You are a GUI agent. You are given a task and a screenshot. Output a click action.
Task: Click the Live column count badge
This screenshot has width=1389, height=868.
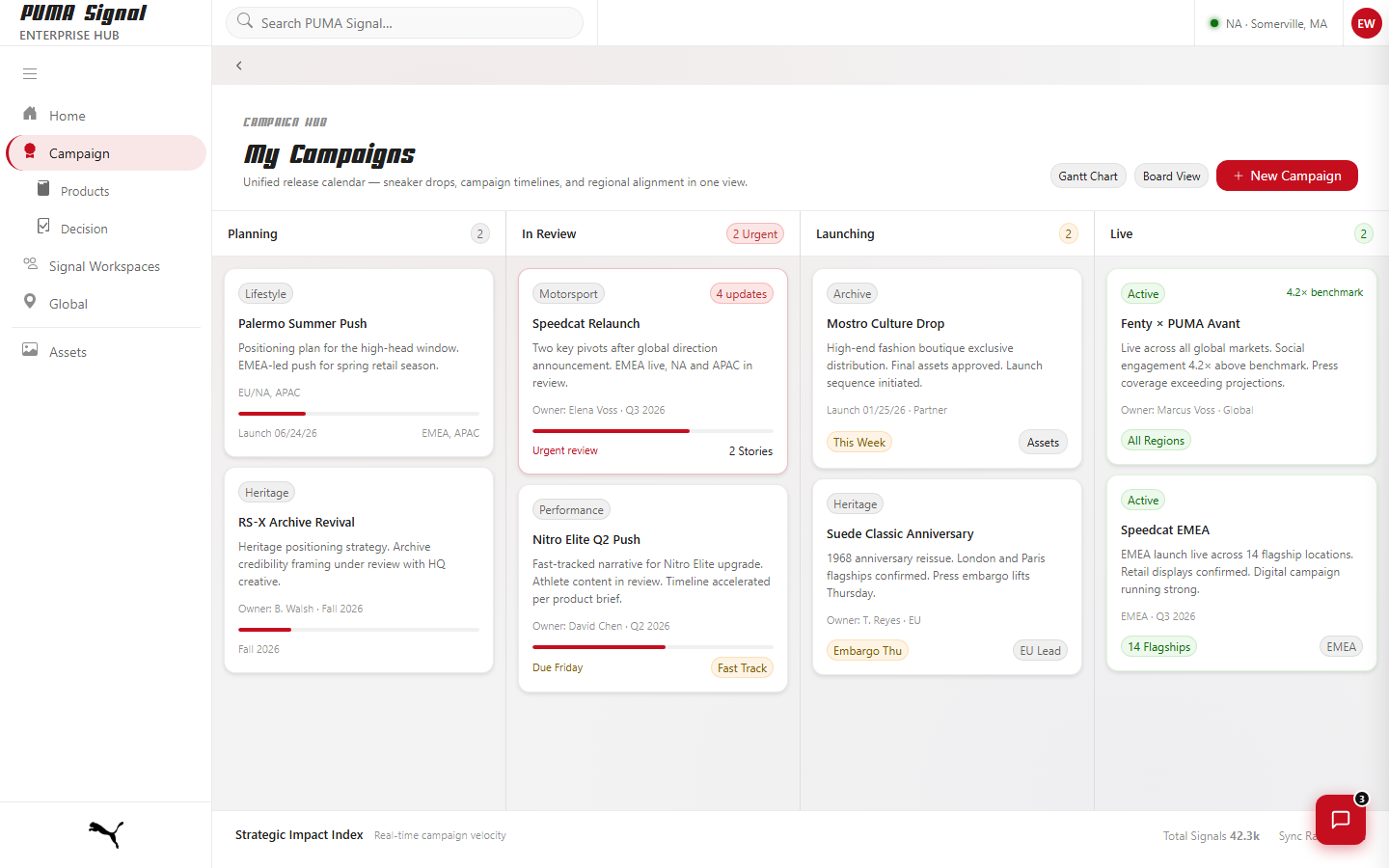point(1363,233)
